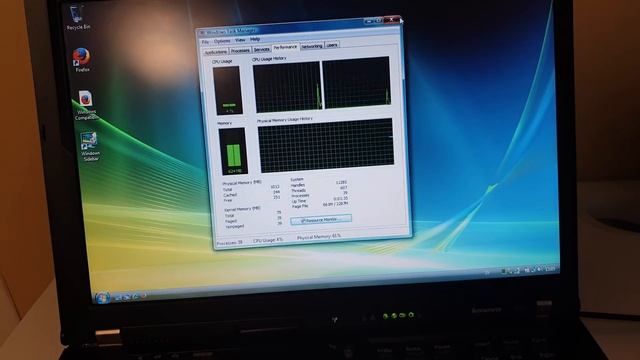Open the Windows Sidebar desktop shortcut
The height and width of the screenshot is (360, 640).
point(89,146)
